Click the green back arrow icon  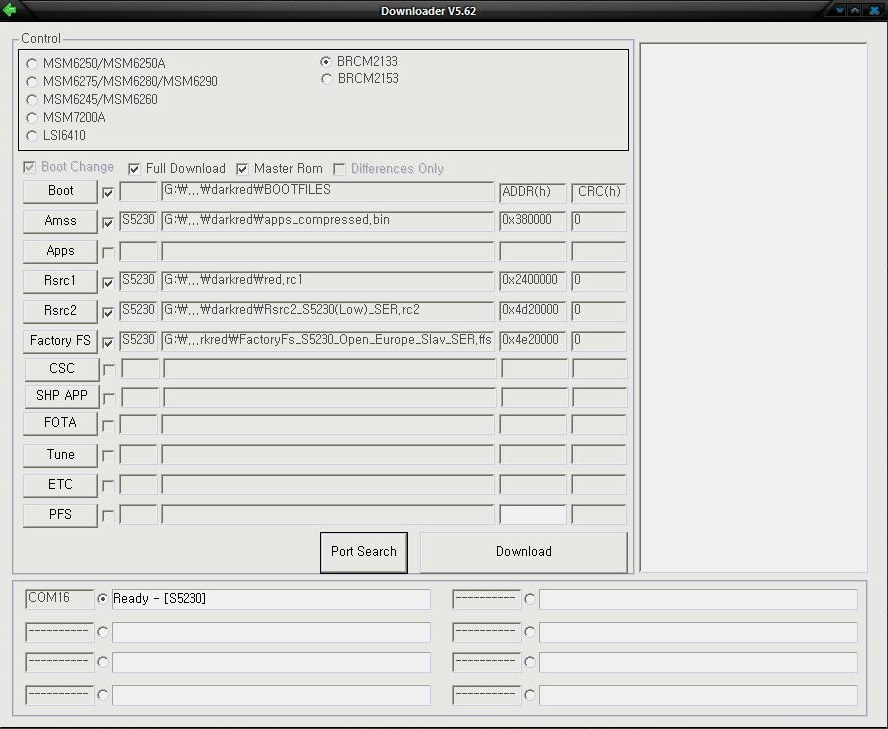click(x=10, y=11)
